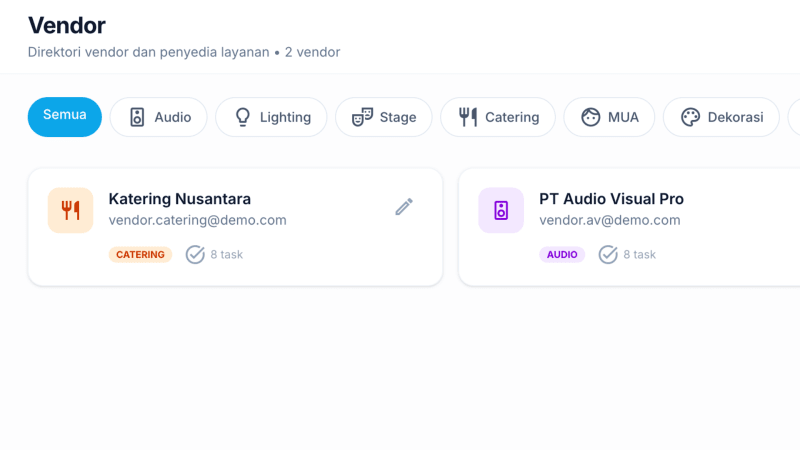
Task: Filter vendors by Catering category
Action: [x=498, y=117]
